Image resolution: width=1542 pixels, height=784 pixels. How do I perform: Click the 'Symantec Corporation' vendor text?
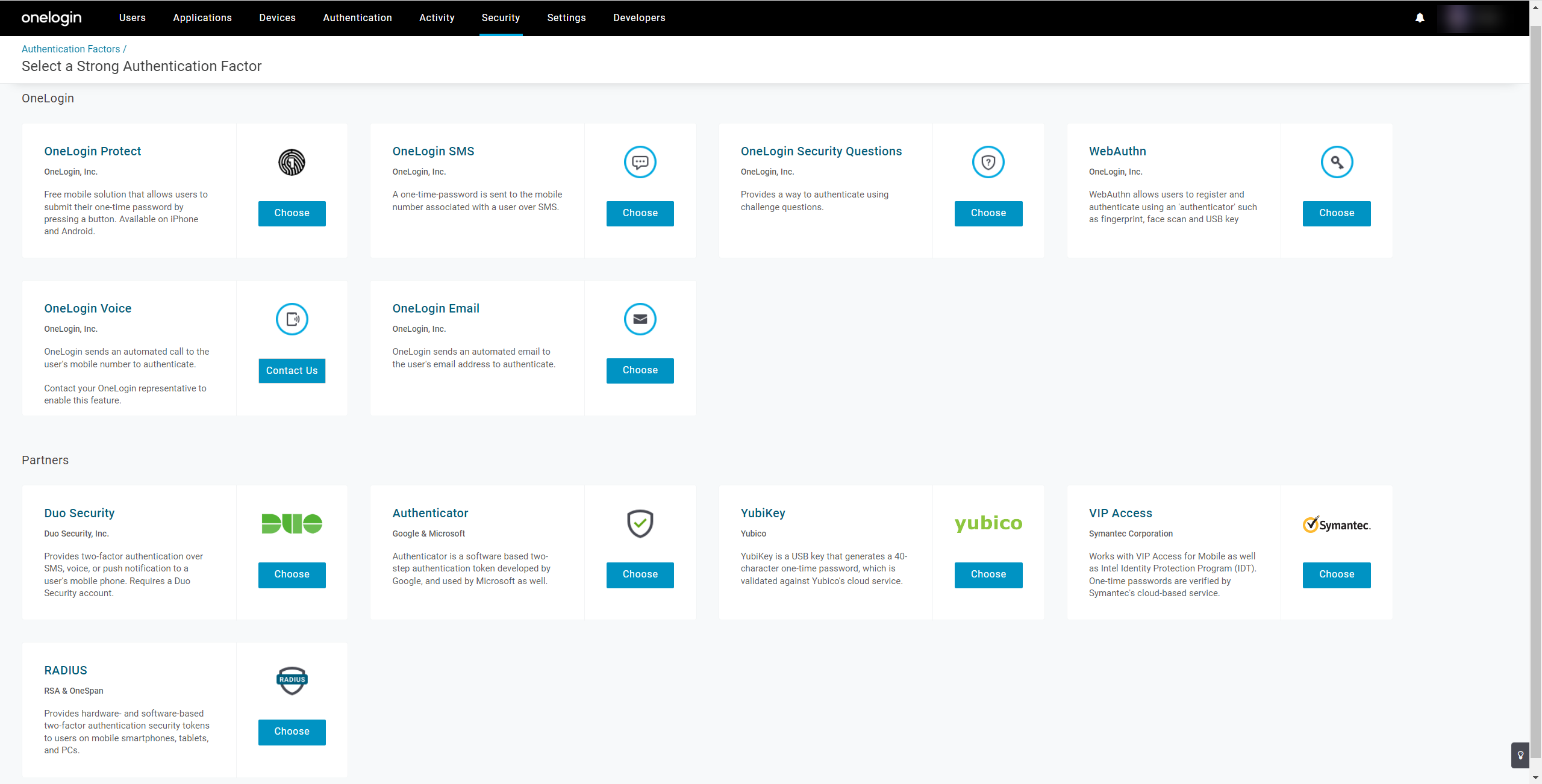tap(1131, 534)
